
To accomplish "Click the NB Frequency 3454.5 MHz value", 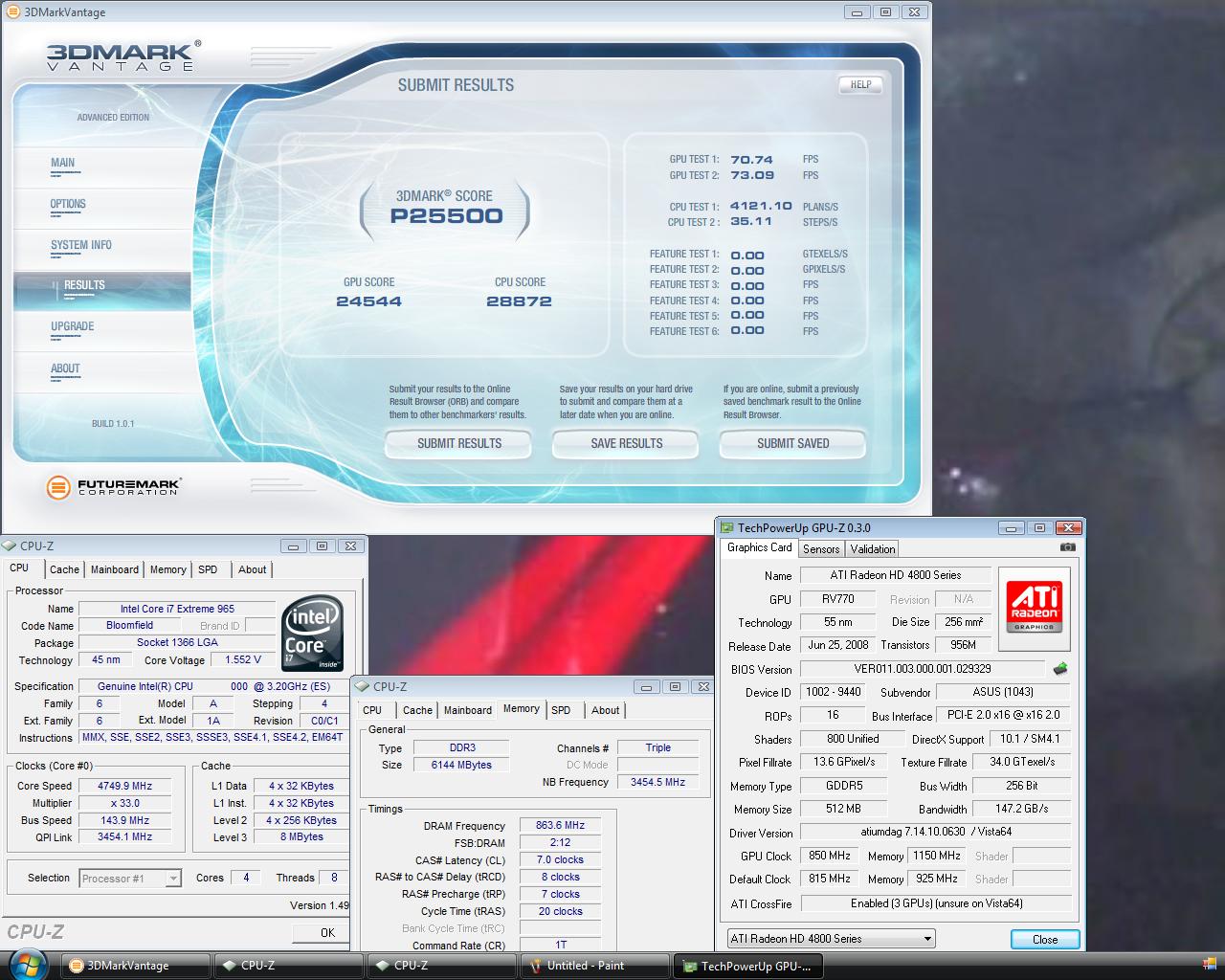I will pos(657,782).
